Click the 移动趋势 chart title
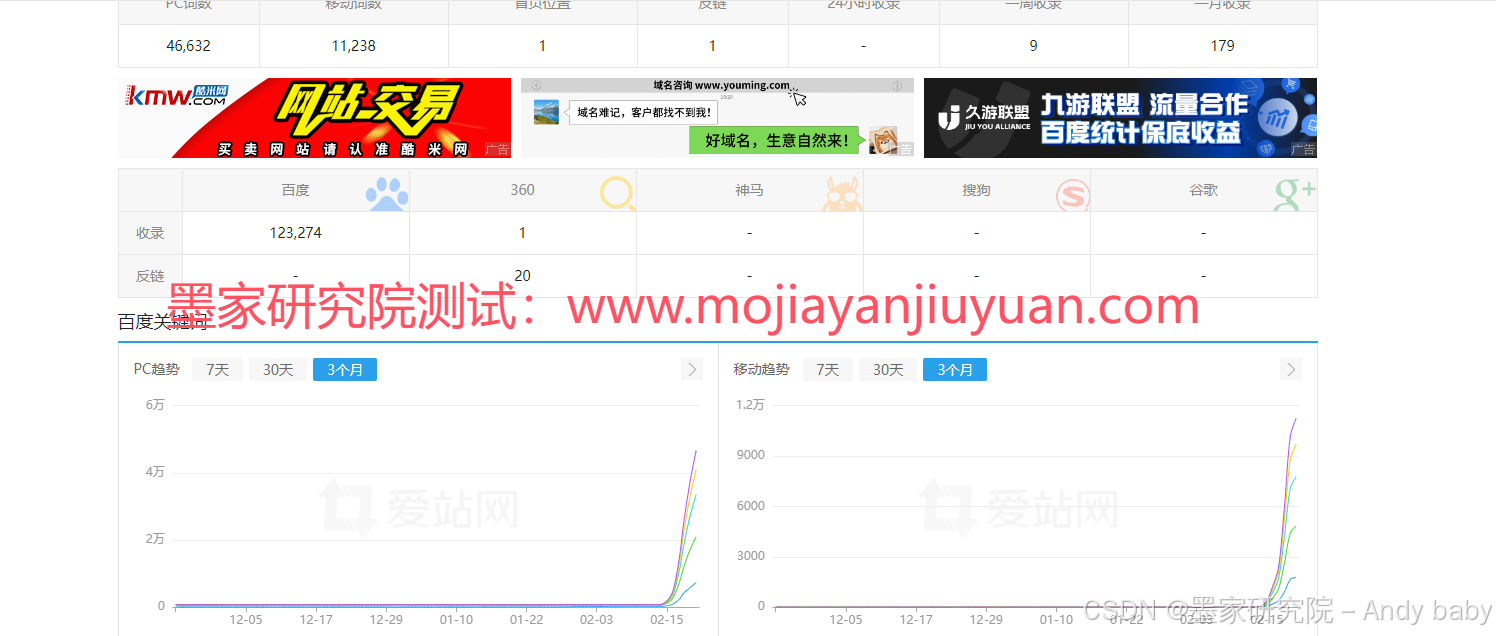 click(x=761, y=370)
